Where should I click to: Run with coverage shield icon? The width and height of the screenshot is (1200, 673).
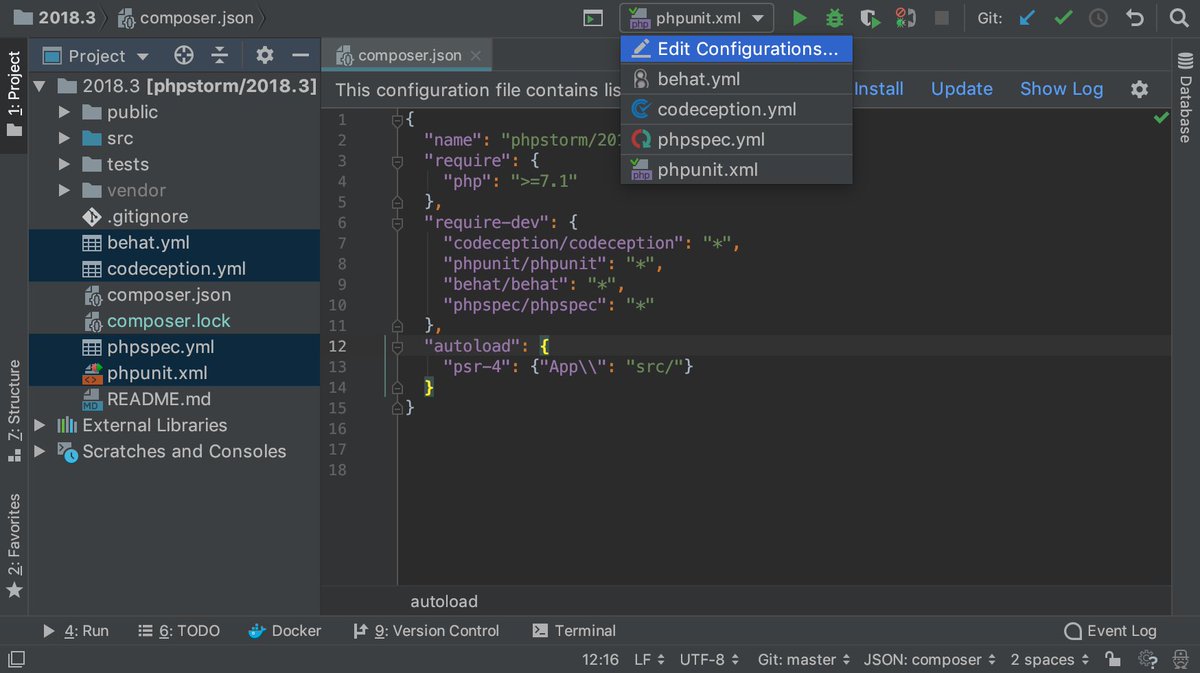pos(870,18)
